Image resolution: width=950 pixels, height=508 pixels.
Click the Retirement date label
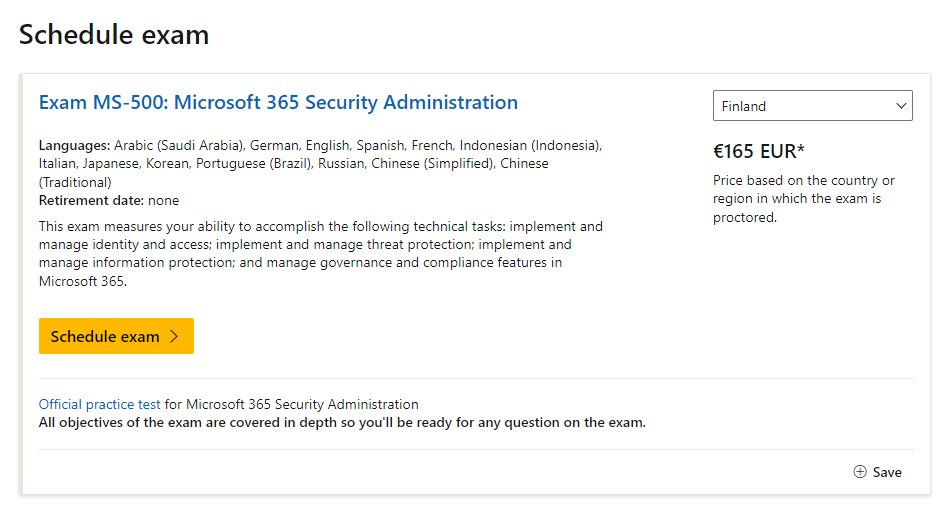pos(91,201)
